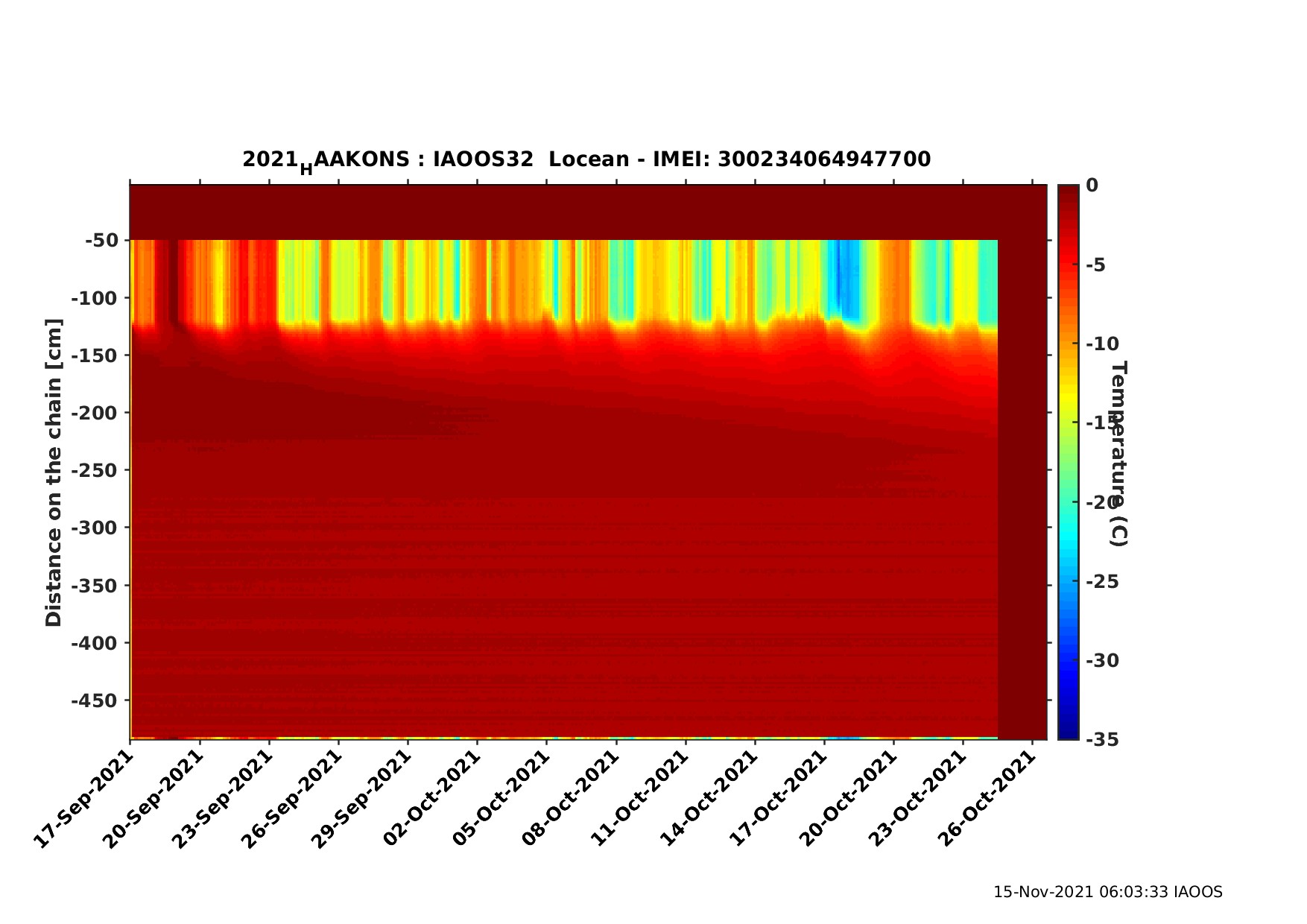Click the blue cold patch in the heatmap
Screen dimensions: 1307x924
842,279
